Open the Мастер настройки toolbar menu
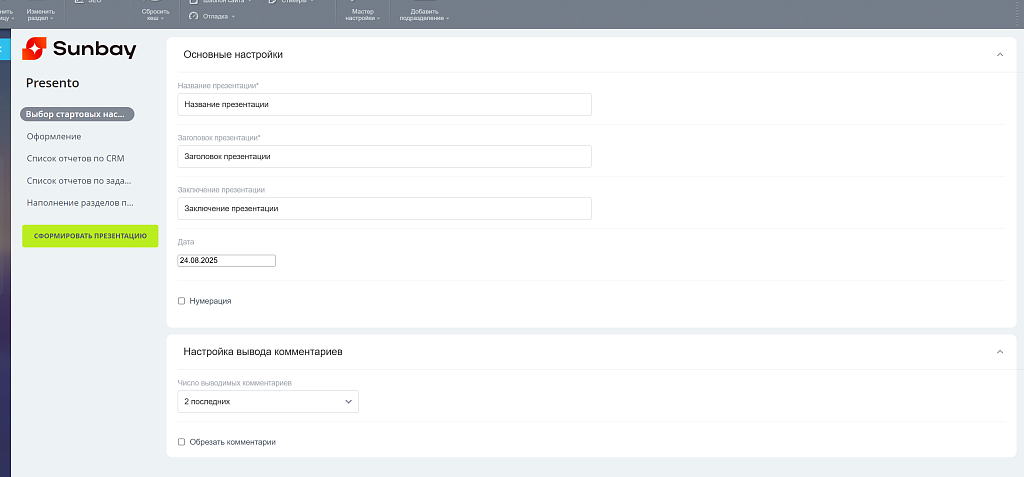 tap(363, 14)
